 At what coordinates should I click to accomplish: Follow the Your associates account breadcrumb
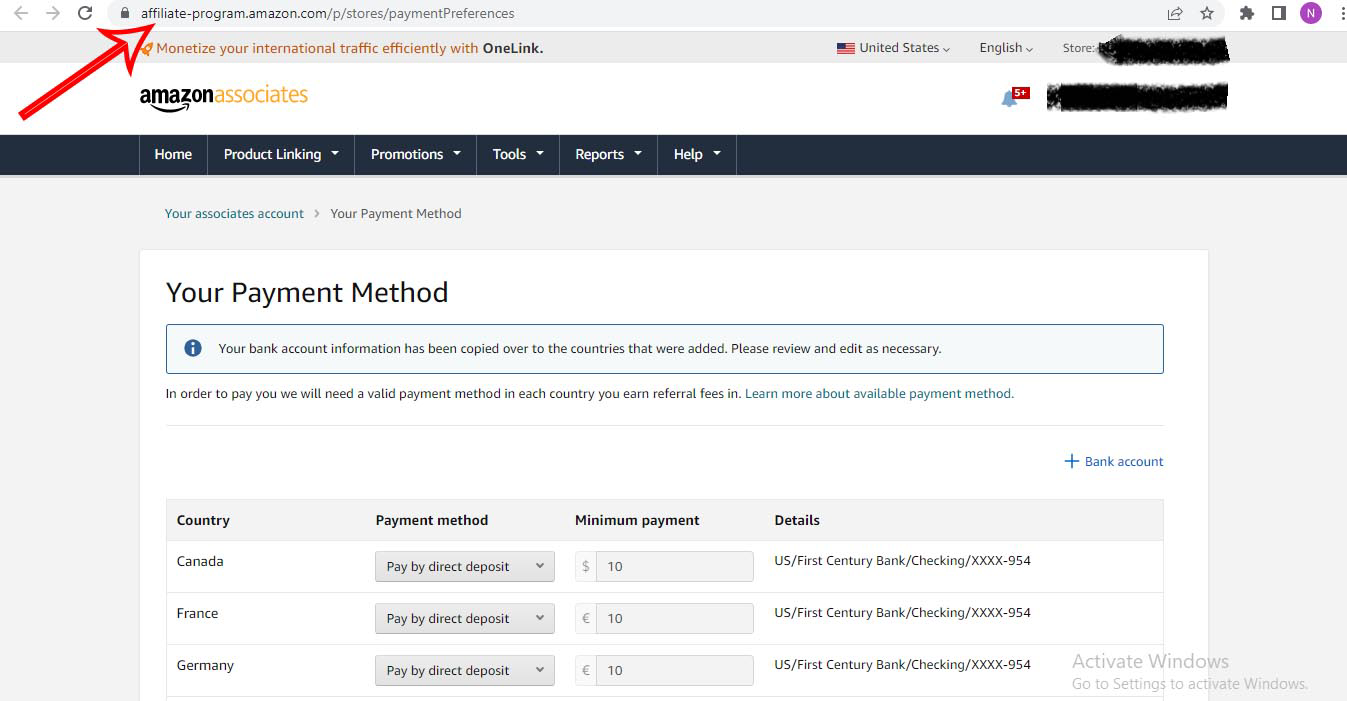[x=234, y=213]
